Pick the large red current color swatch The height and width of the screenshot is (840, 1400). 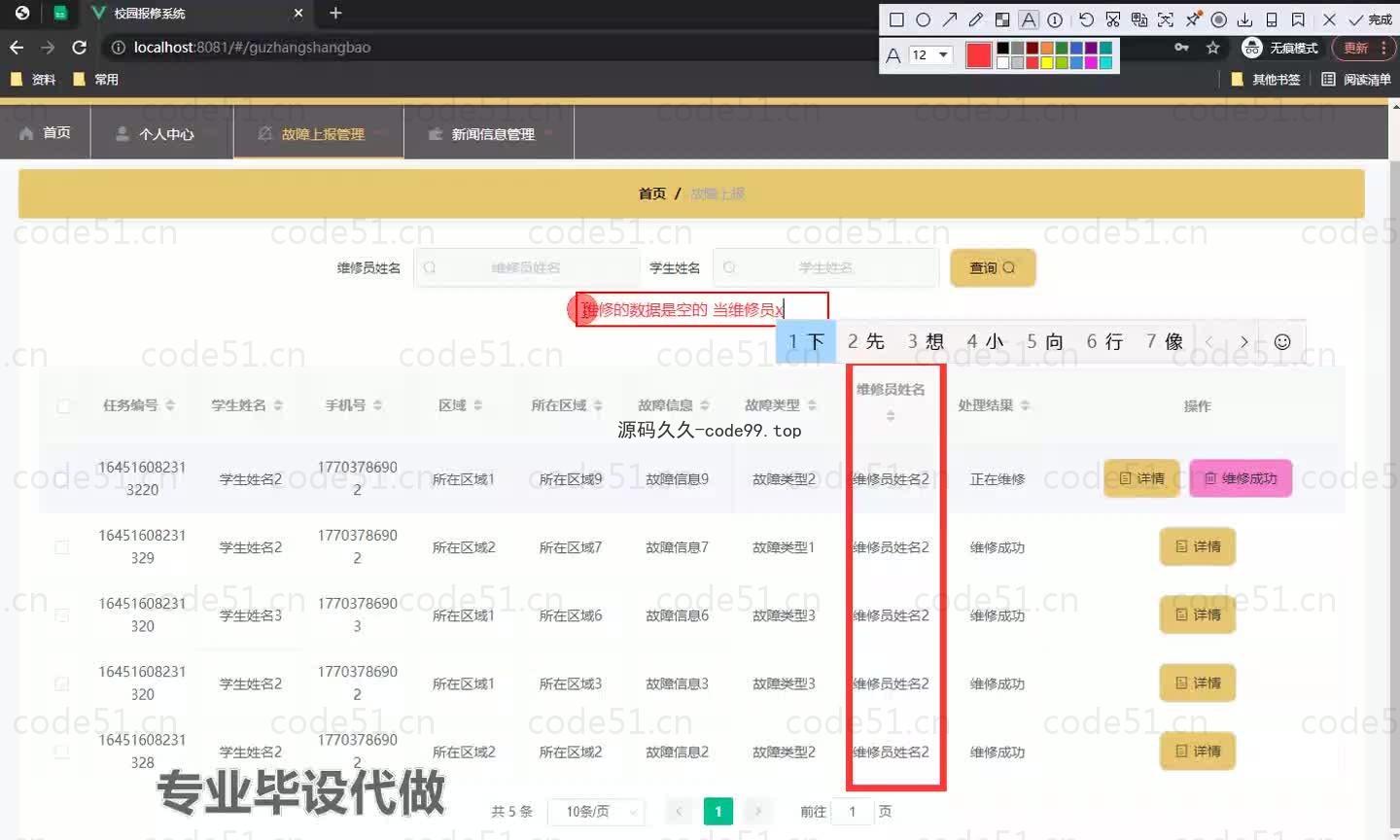[979, 55]
